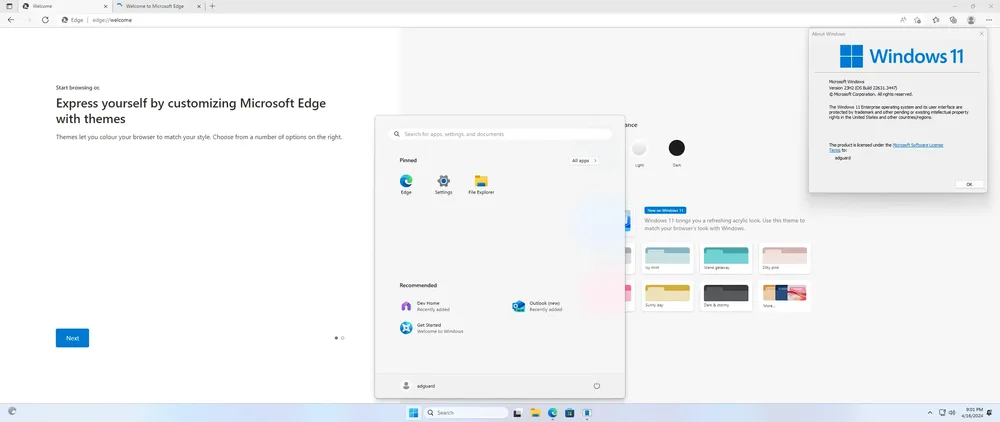Open the clock and date in taskbar
The image size is (1000, 422).
[x=974, y=412]
